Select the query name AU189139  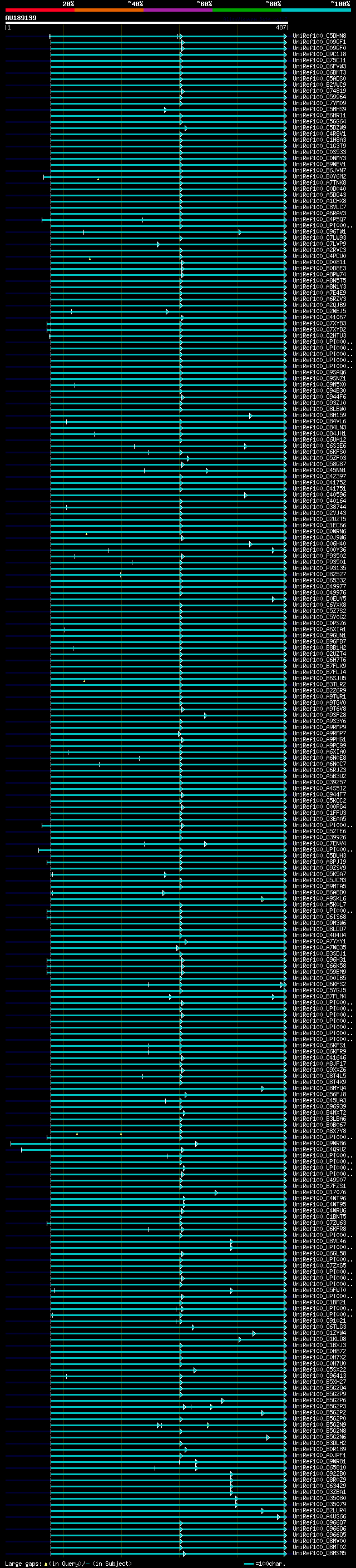click(x=21, y=18)
